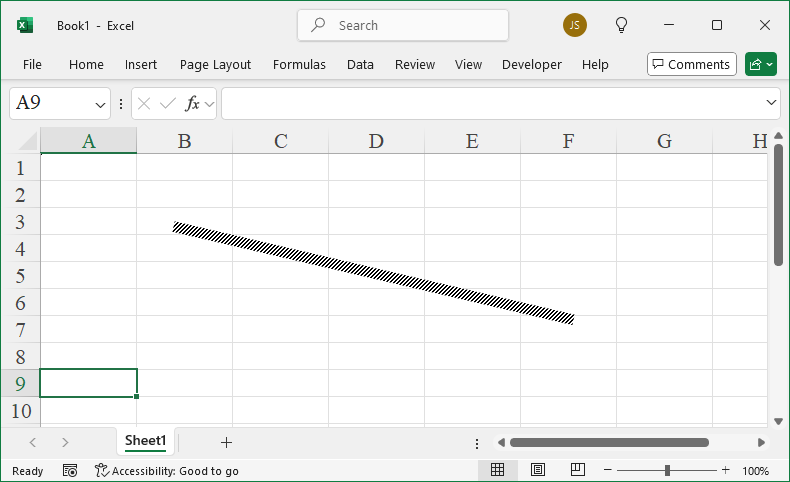
Task: Open the Data tab
Action: point(360,64)
